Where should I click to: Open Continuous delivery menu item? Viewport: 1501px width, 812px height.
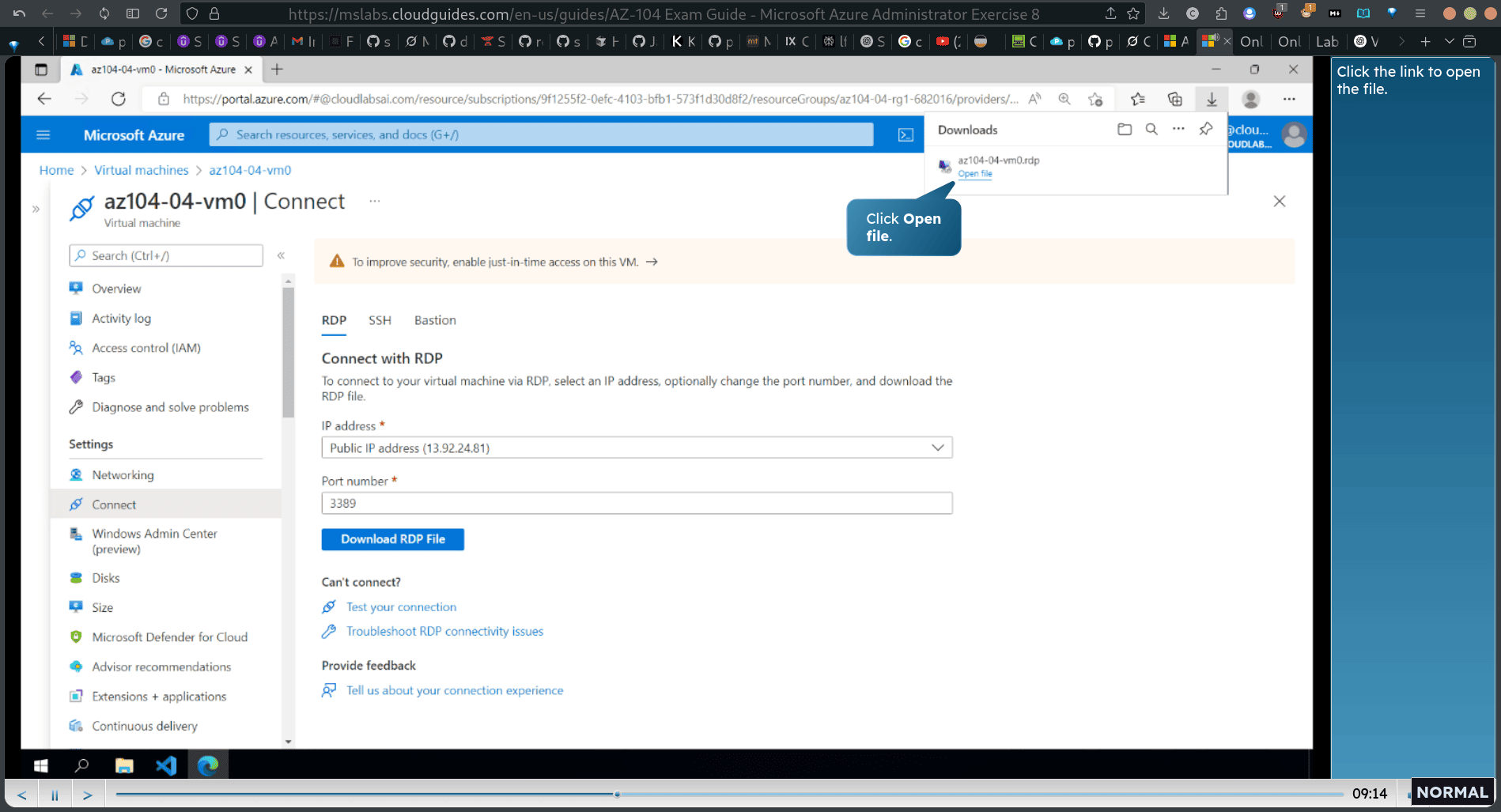(x=145, y=726)
